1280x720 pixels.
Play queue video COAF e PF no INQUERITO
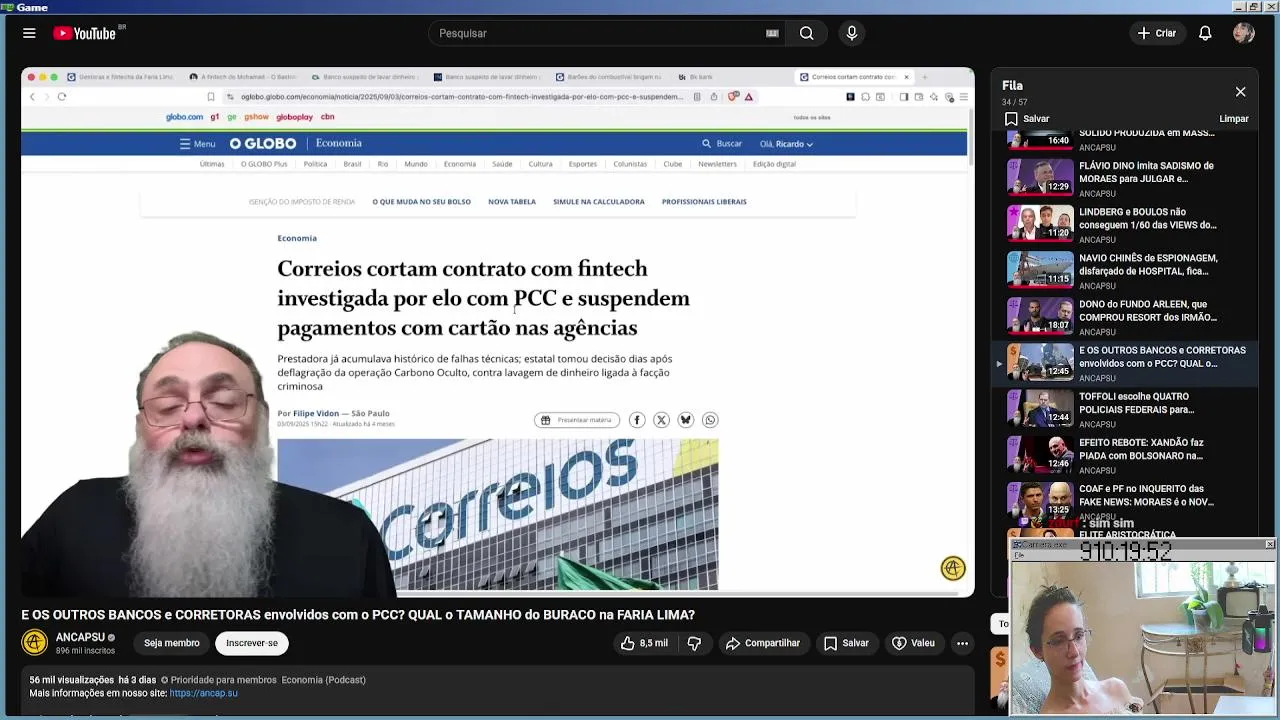1126,500
